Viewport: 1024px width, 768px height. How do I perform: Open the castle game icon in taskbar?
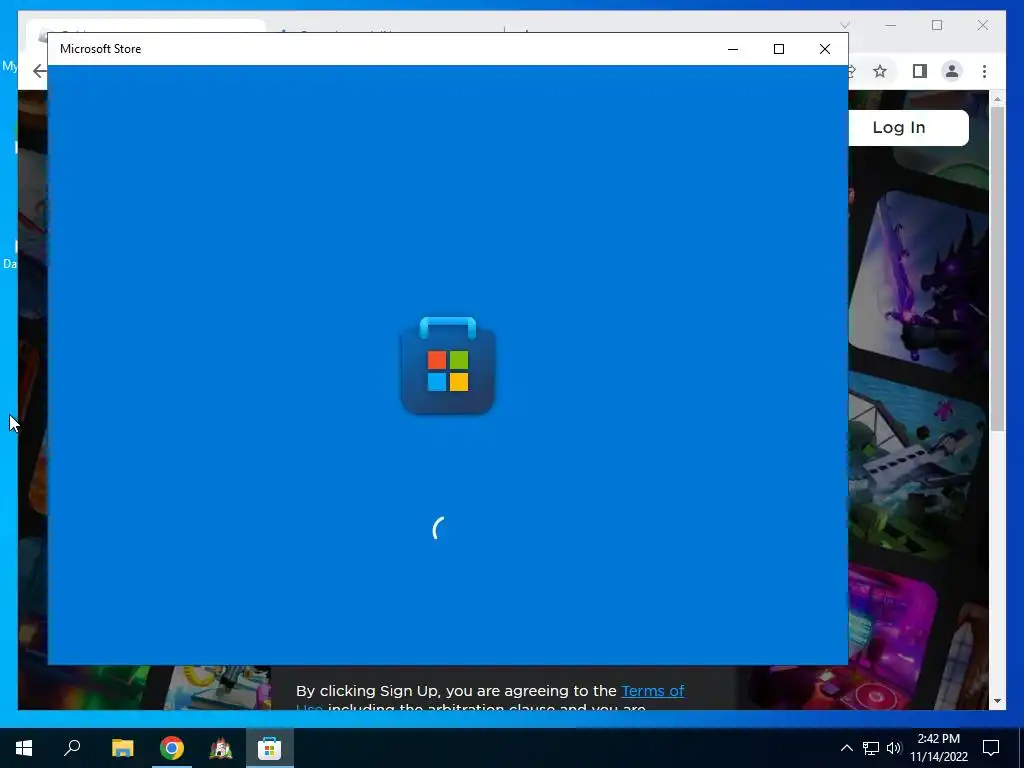pyautogui.click(x=221, y=748)
